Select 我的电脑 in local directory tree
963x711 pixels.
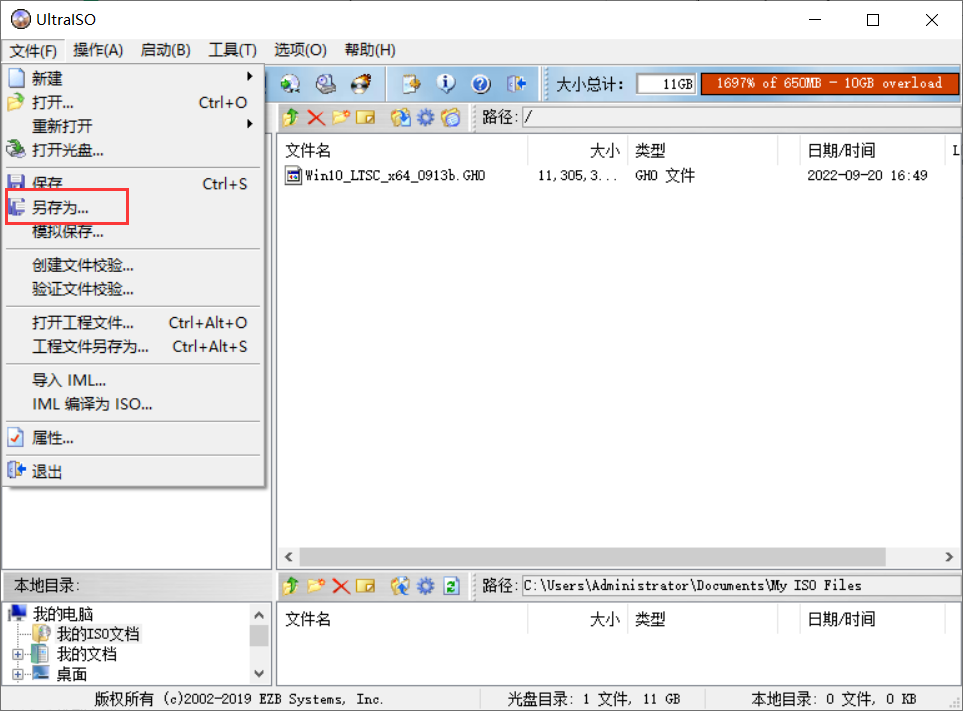(63, 614)
